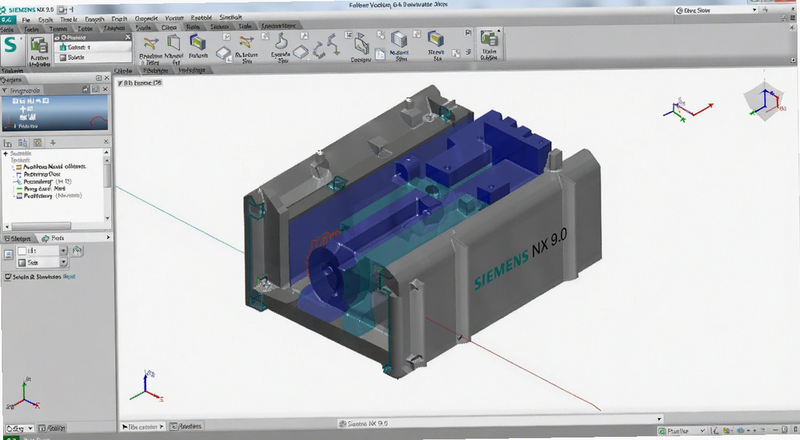Click the view orientation cube in the viewport corner
Screen dimensions: 800x440
pyautogui.click(x=763, y=101)
